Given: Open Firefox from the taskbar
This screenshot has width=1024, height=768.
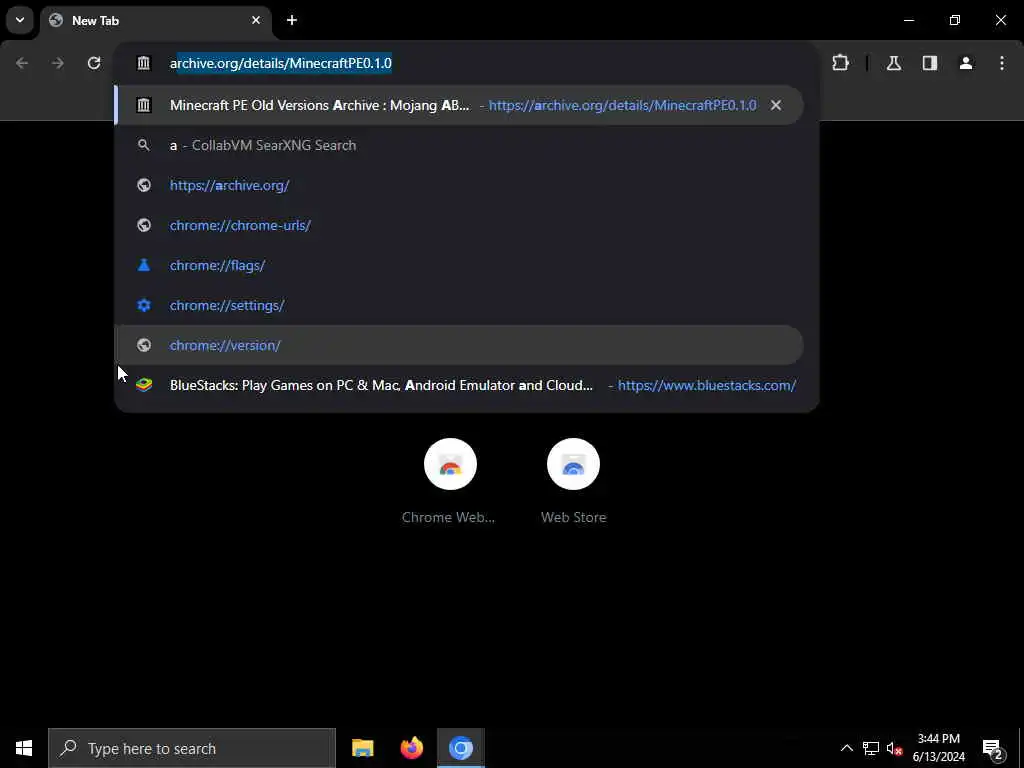Looking at the screenshot, I should pos(411,748).
